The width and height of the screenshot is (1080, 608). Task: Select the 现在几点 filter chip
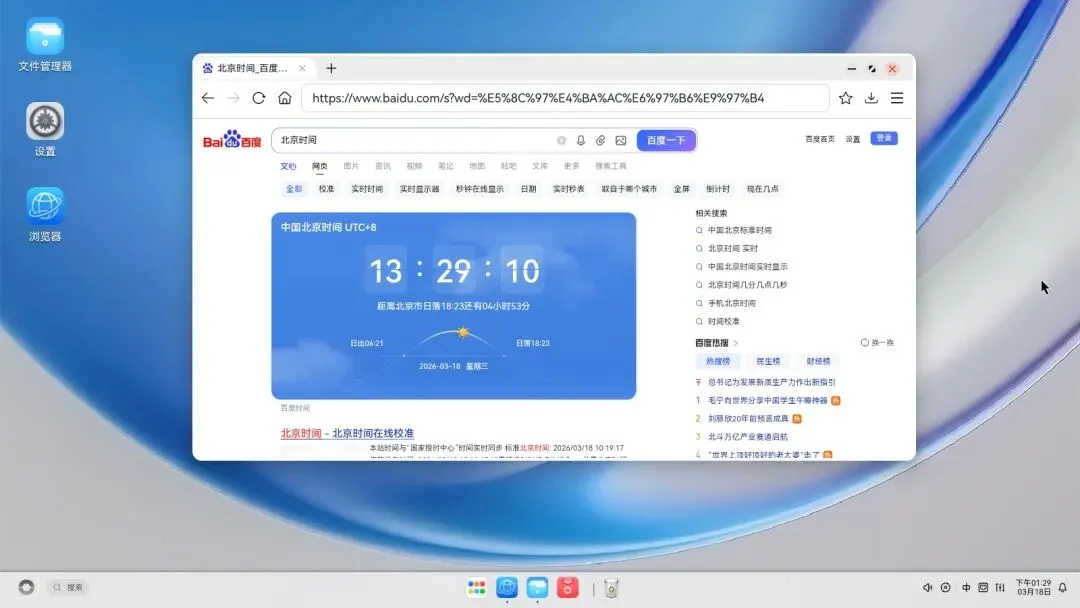pyautogui.click(x=762, y=189)
